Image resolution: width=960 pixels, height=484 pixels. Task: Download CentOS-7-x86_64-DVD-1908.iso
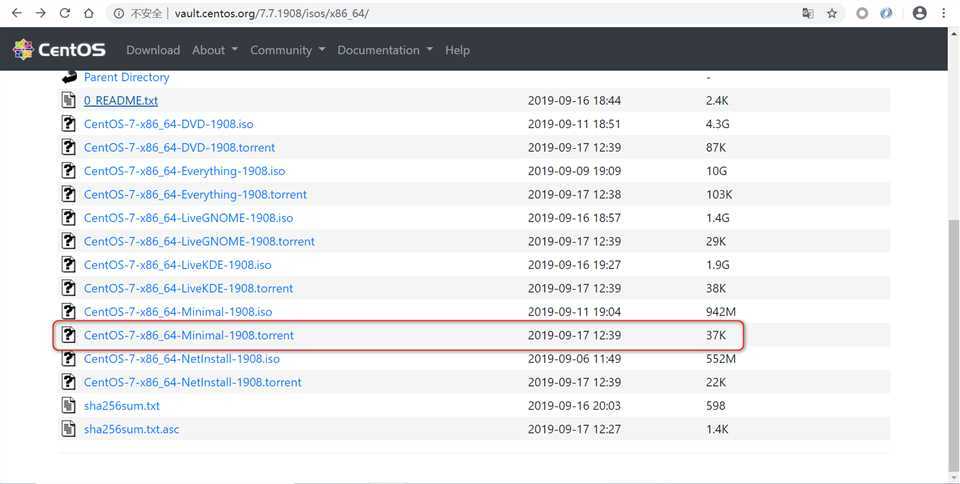(168, 124)
